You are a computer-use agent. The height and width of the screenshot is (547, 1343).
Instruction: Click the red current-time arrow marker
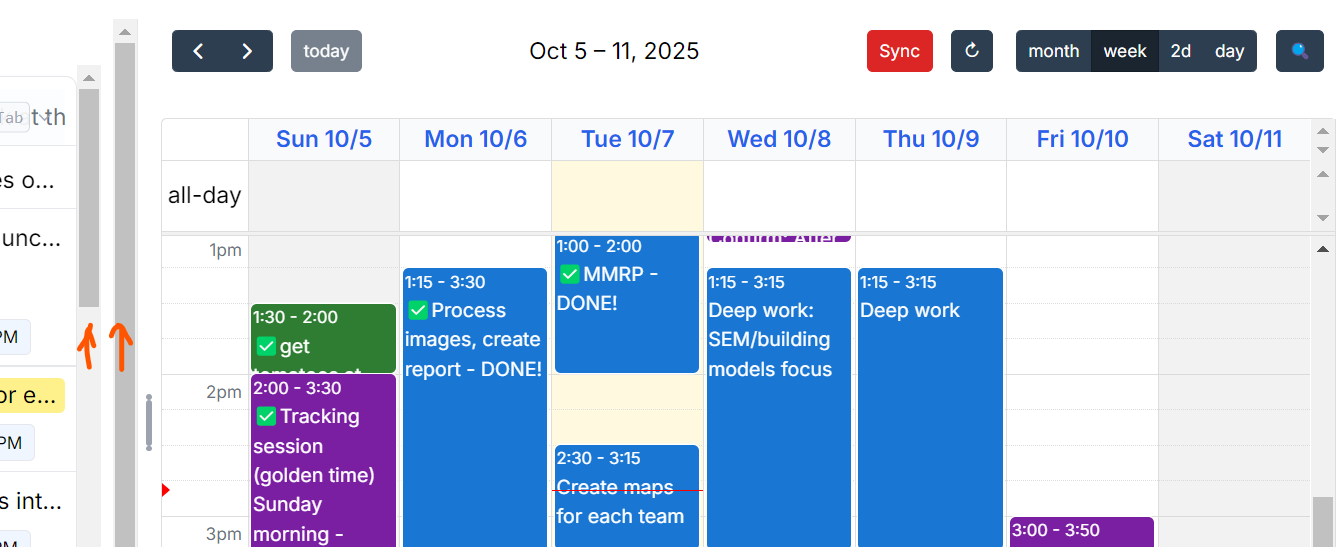click(x=166, y=490)
